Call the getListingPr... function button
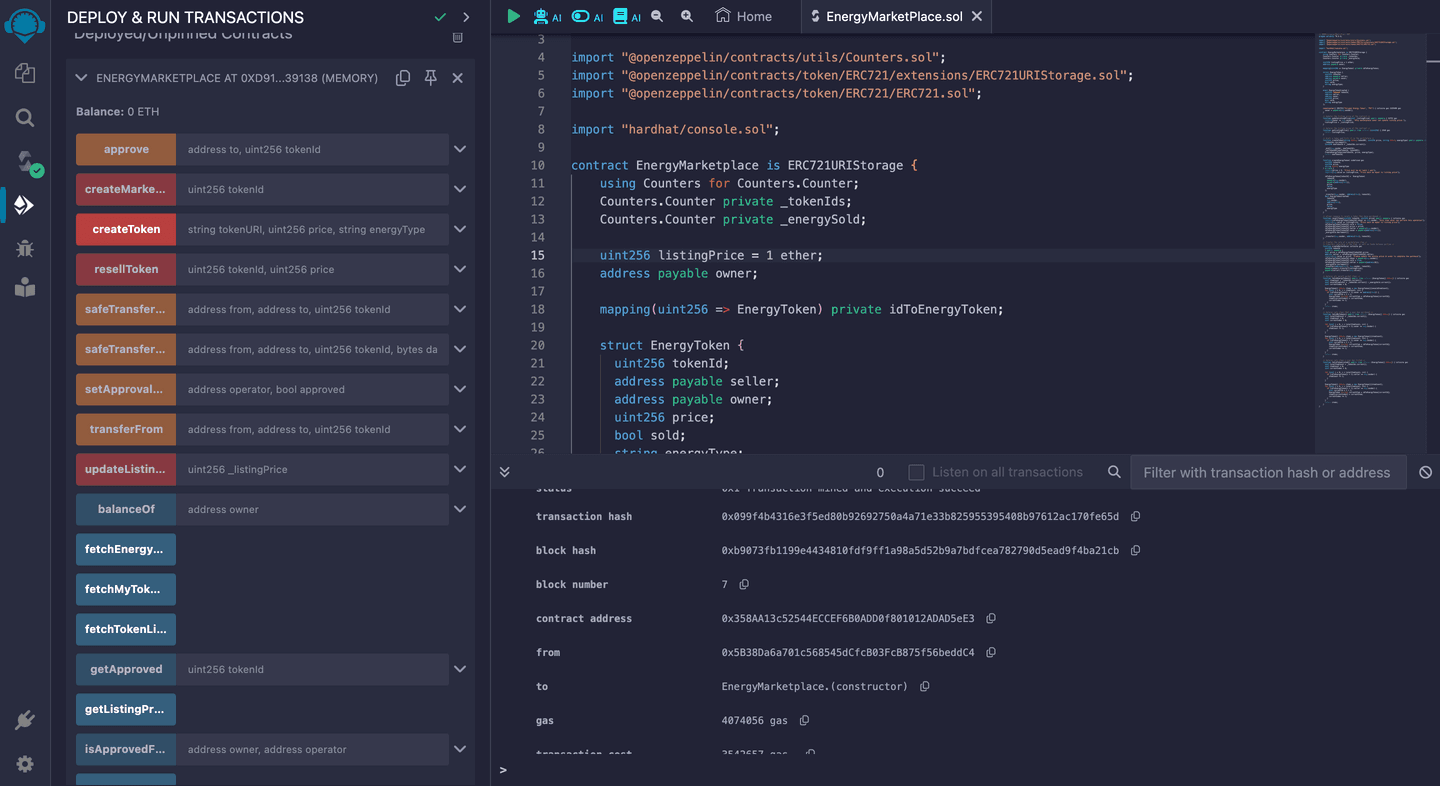The image size is (1440, 786). (126, 709)
